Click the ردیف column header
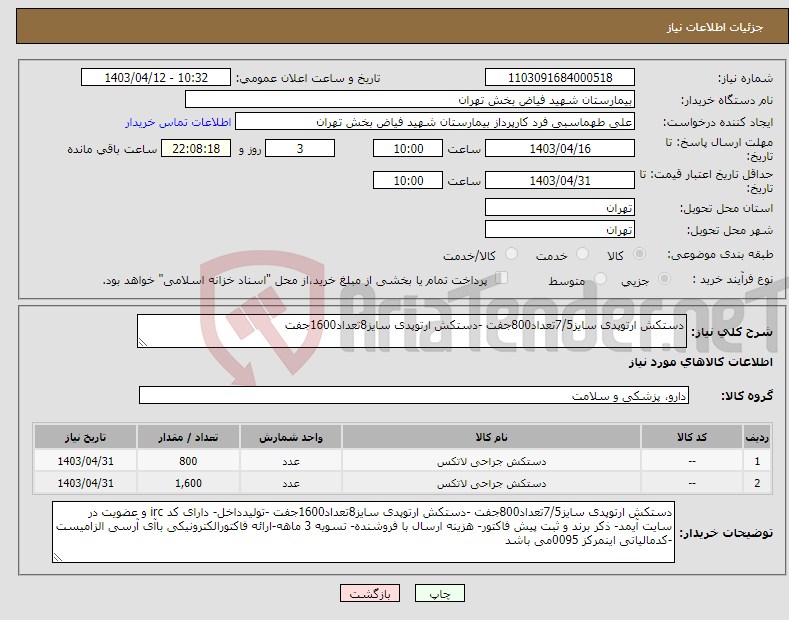This screenshot has width=789, height=620. (757, 437)
